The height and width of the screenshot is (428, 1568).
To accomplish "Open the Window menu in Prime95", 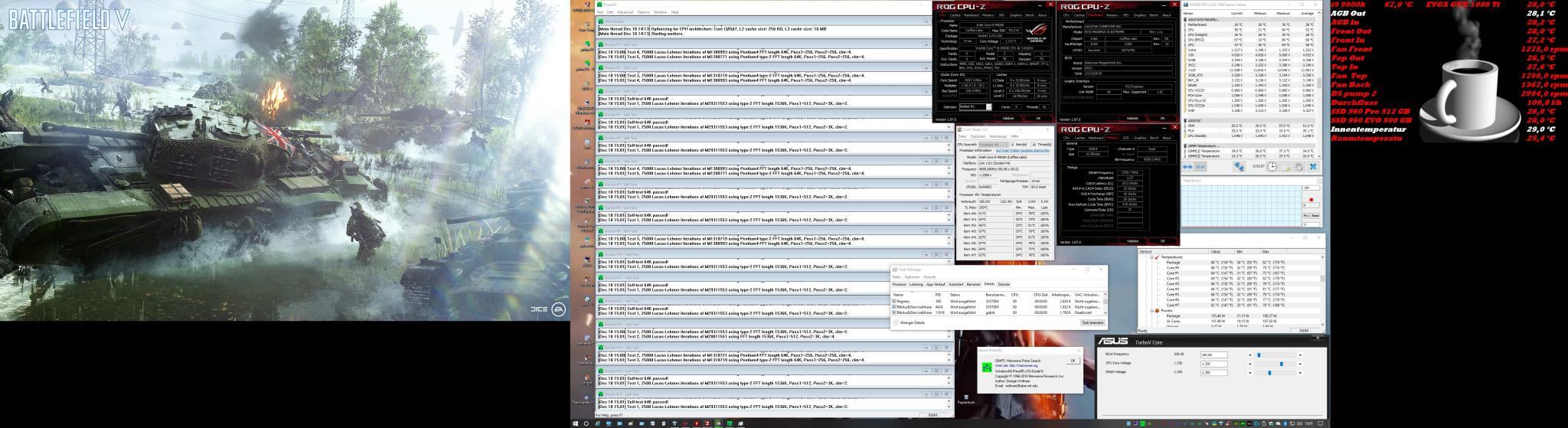I will pyautogui.click(x=660, y=12).
